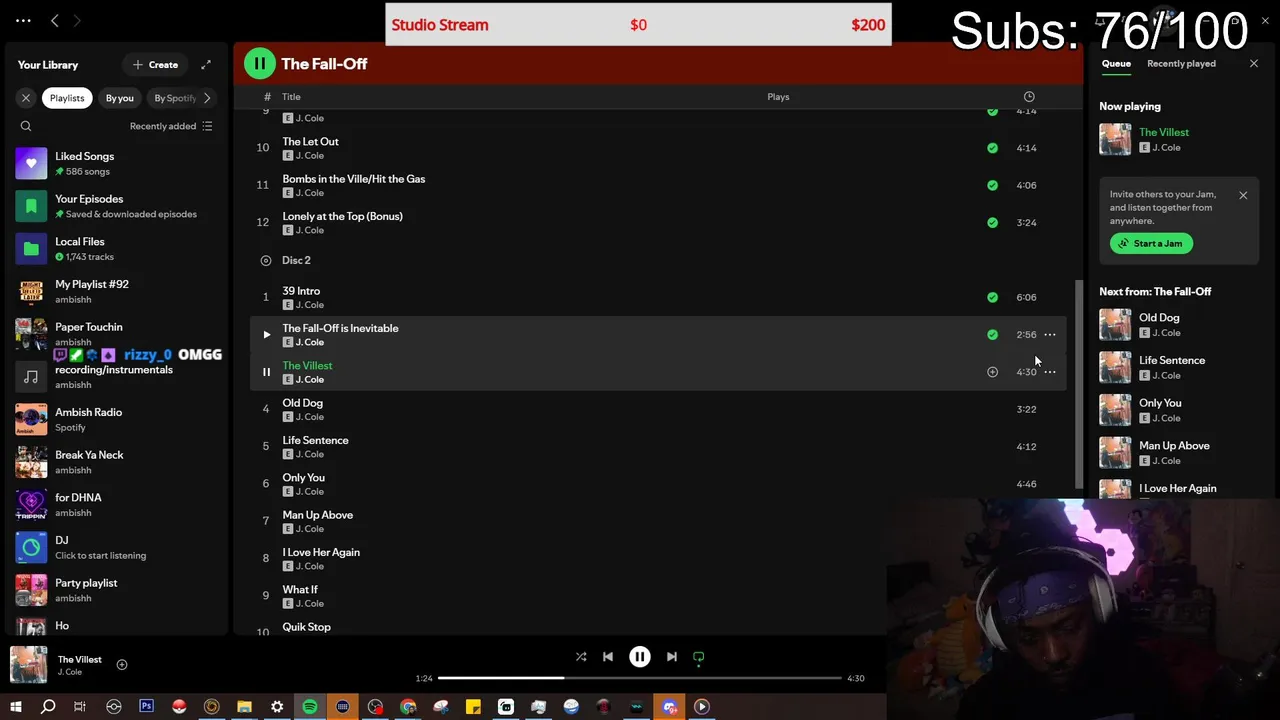Open the Recently added sort dropdown
The height and width of the screenshot is (720, 1280).
point(171,126)
